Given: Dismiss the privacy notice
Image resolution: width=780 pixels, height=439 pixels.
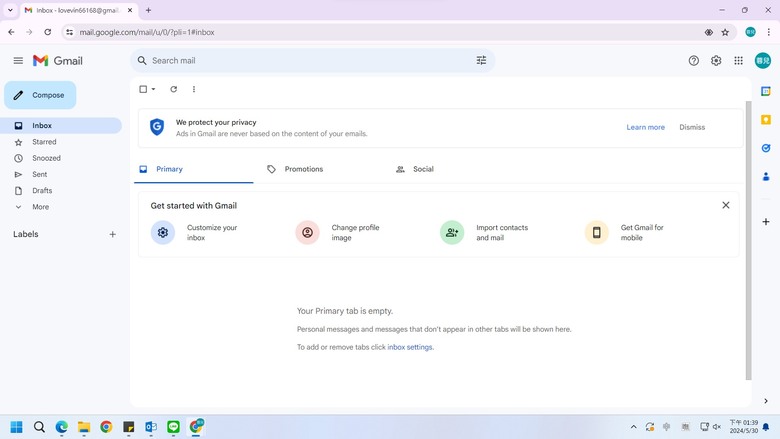Looking at the screenshot, I should point(692,127).
